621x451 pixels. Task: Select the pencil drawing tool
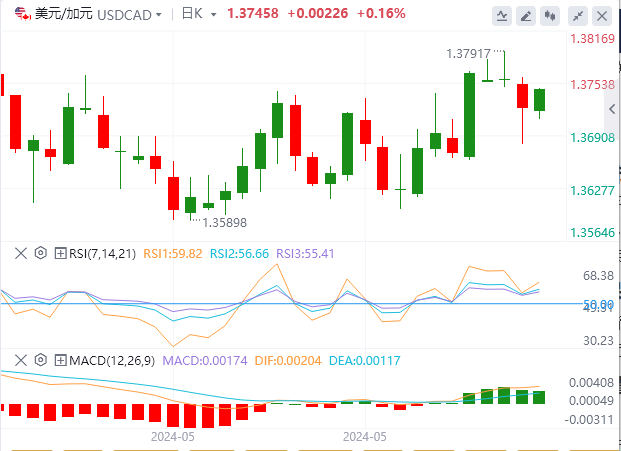pos(526,16)
